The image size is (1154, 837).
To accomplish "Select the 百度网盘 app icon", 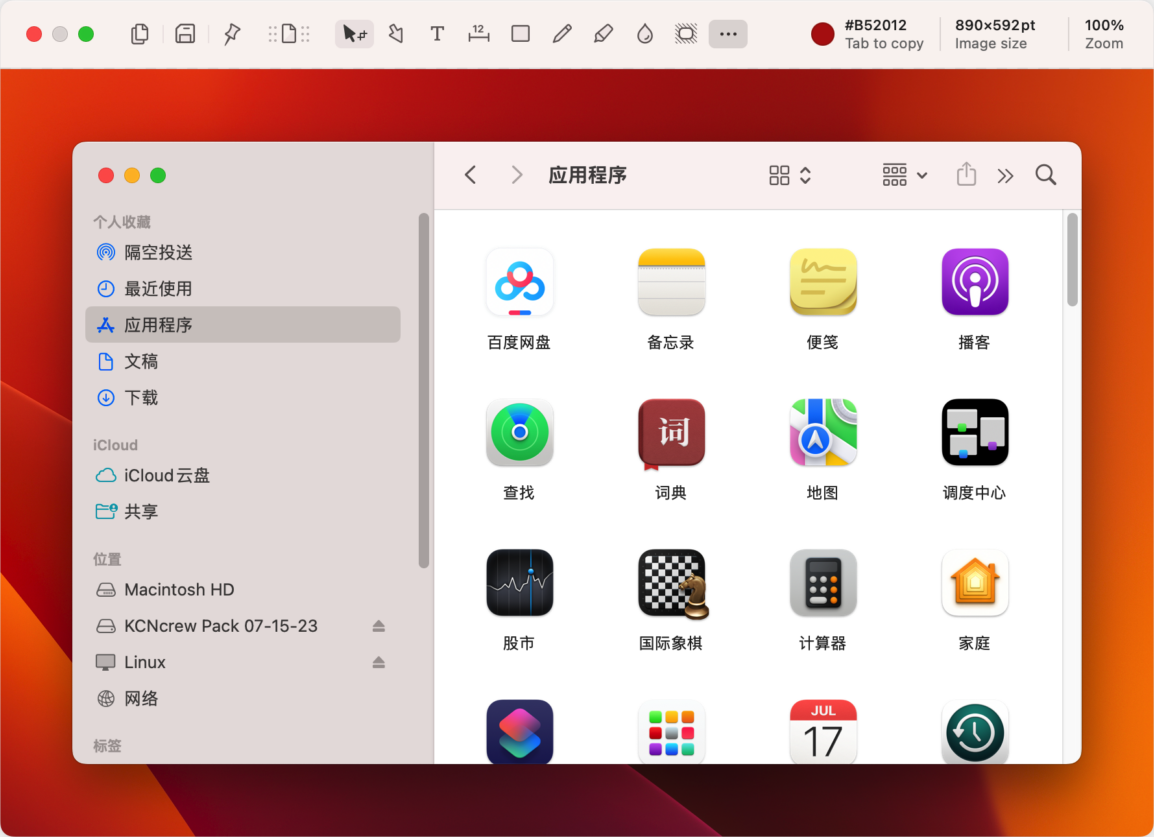I will 520,283.
